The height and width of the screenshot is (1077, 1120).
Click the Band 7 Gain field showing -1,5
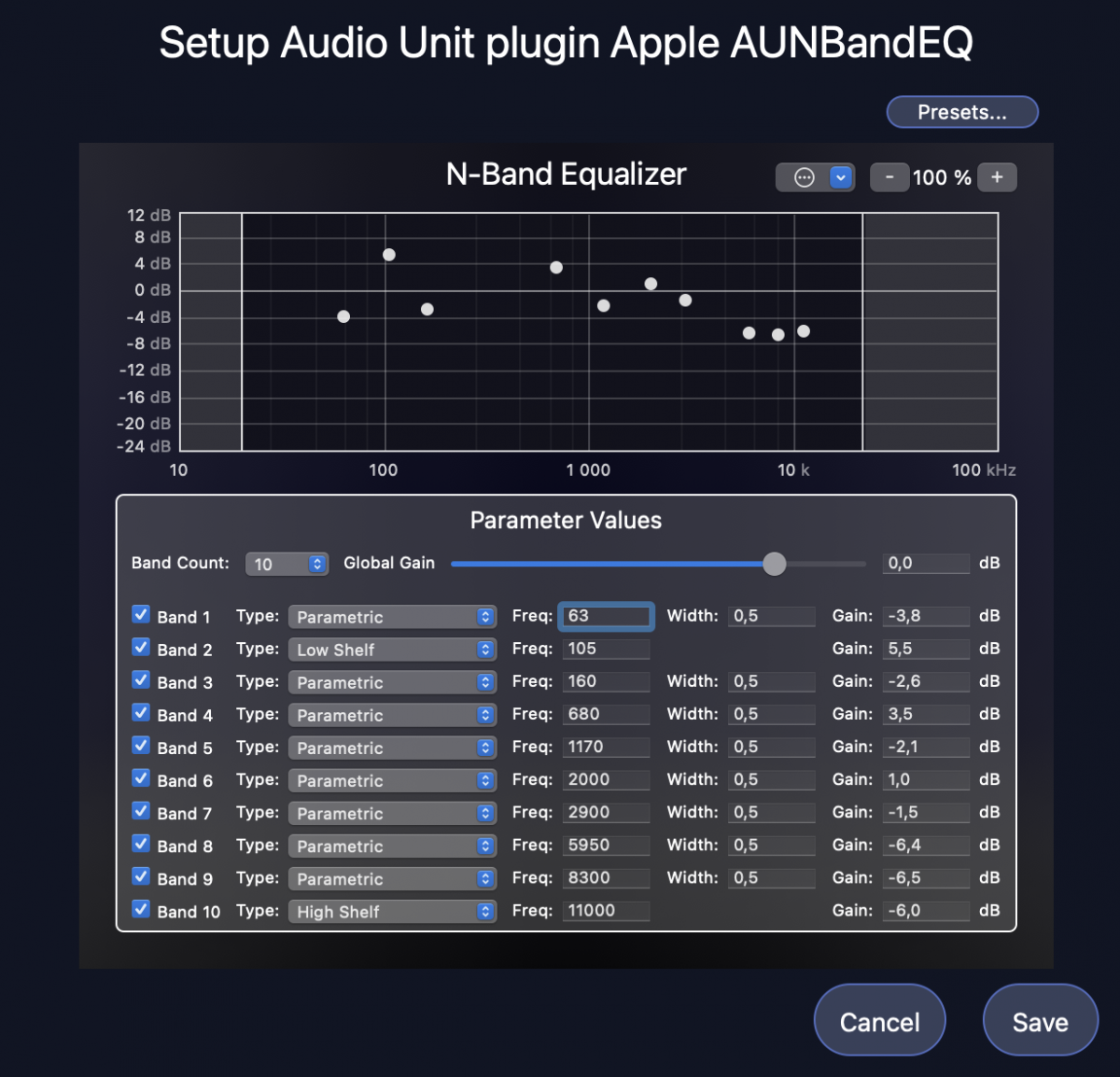click(926, 812)
